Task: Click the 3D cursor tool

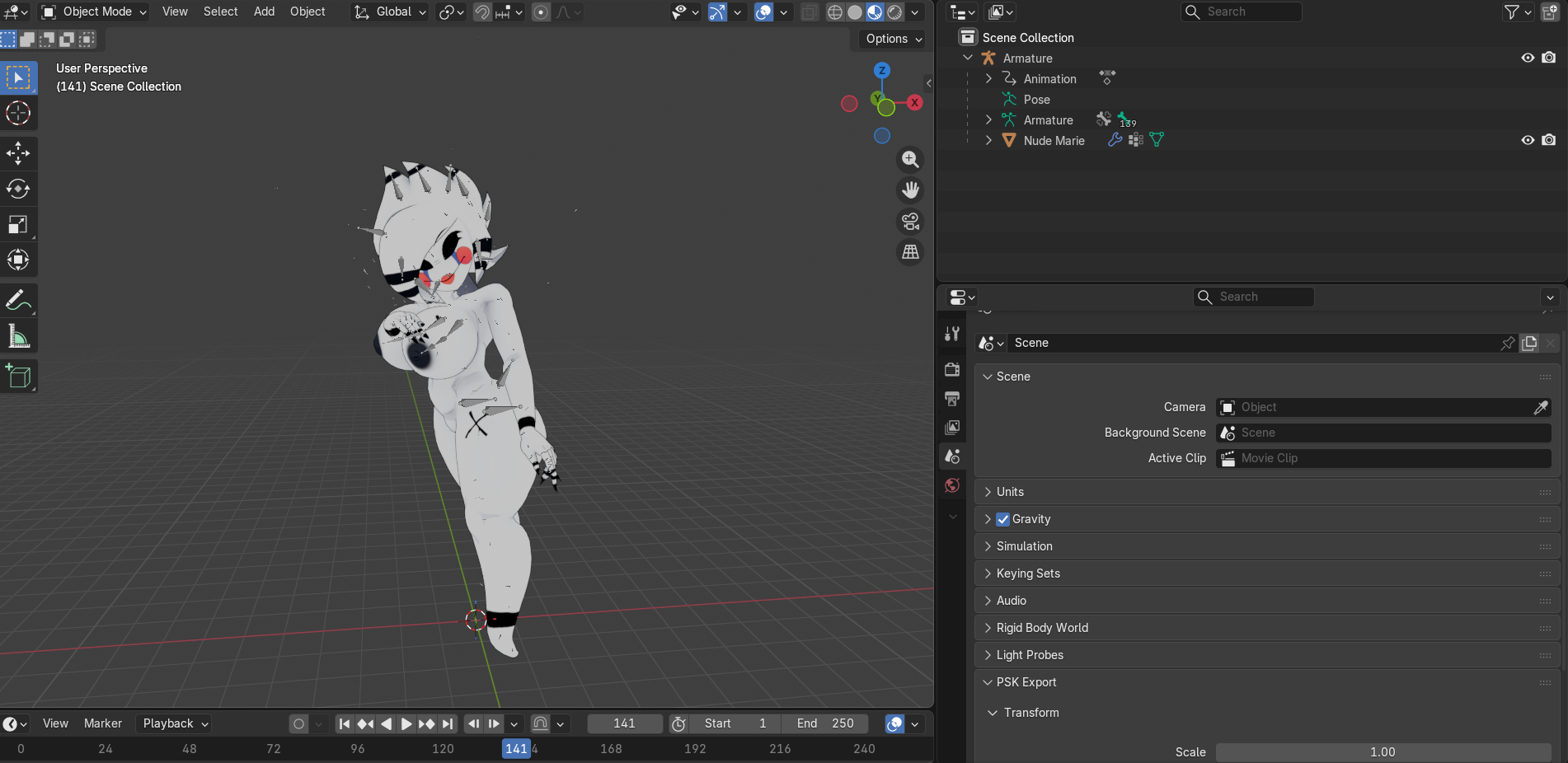Action: (x=18, y=113)
